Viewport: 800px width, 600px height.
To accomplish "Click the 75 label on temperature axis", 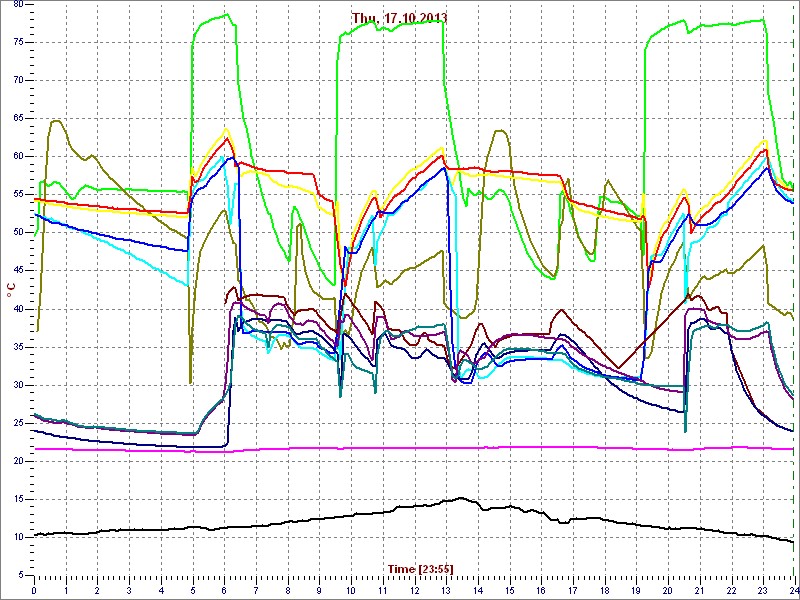I will coord(17,42).
